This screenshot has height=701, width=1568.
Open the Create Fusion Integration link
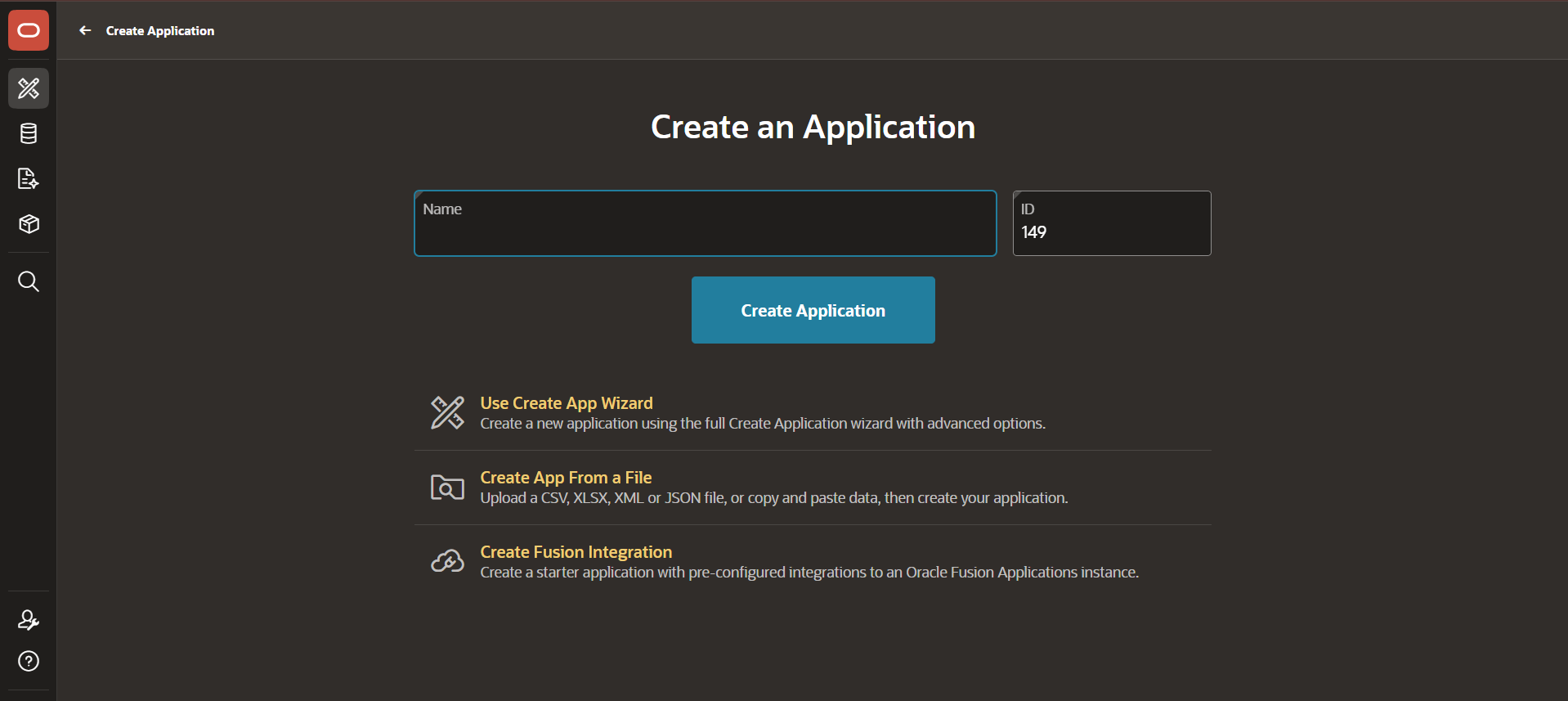pos(576,552)
